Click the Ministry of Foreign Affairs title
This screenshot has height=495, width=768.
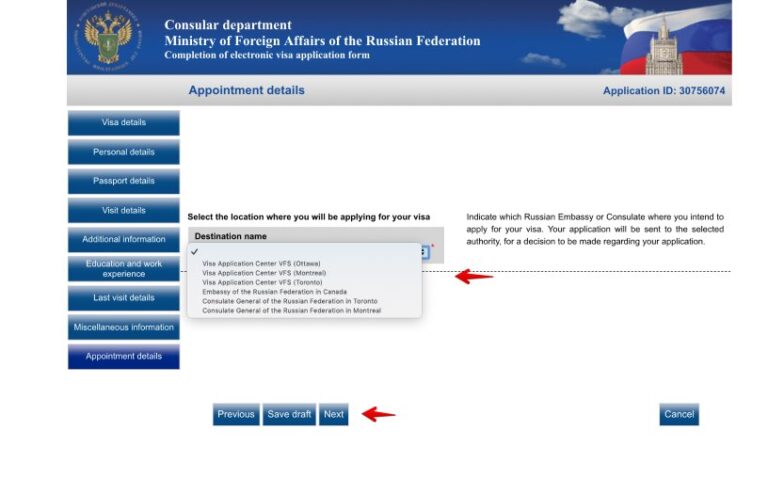pyautogui.click(x=322, y=41)
